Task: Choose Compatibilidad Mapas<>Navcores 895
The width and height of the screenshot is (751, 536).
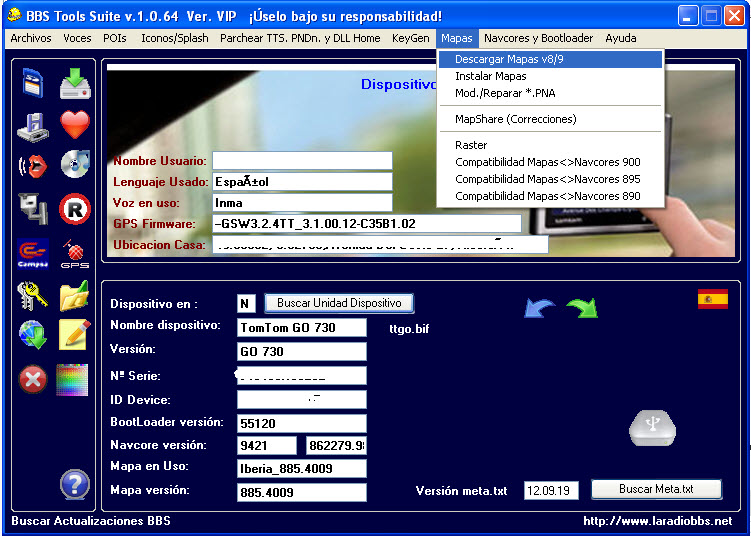Action: [550, 179]
